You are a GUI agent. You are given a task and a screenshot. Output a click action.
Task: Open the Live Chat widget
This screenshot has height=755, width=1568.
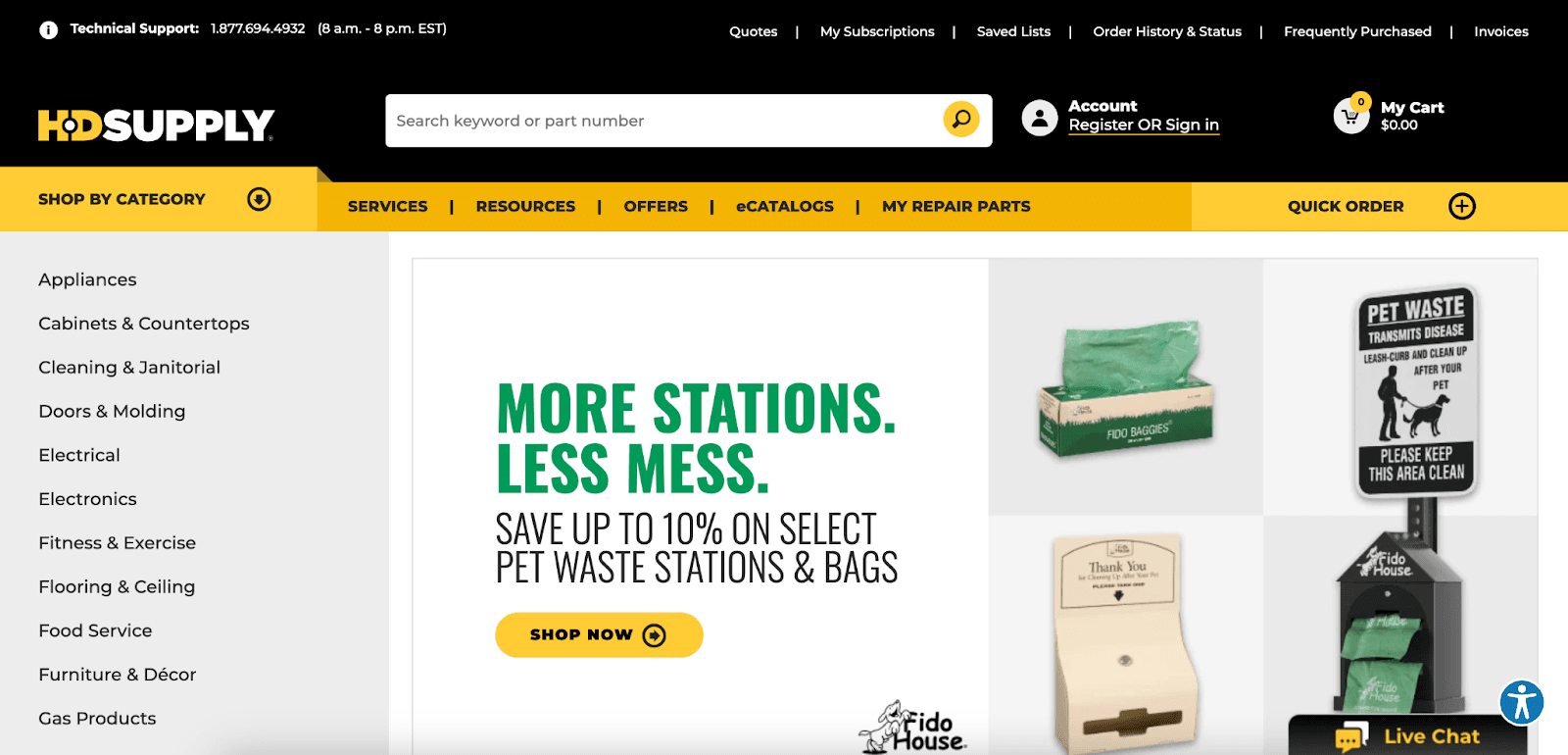click(1408, 736)
